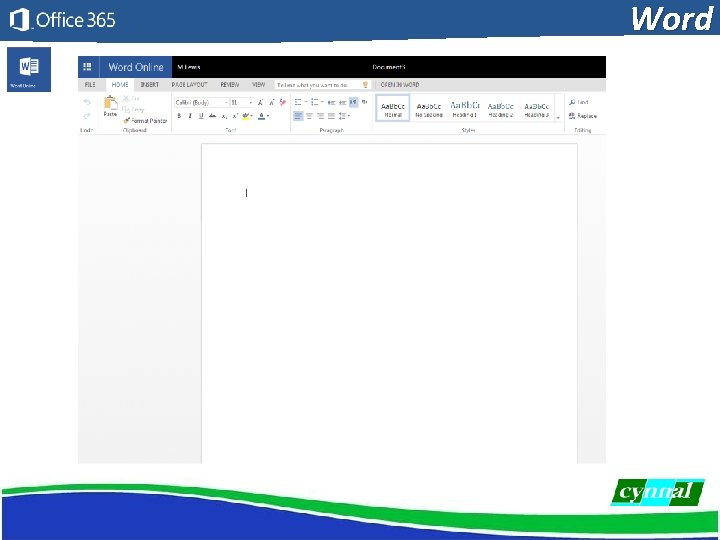Toggle left-to-right text direction

tap(353, 102)
